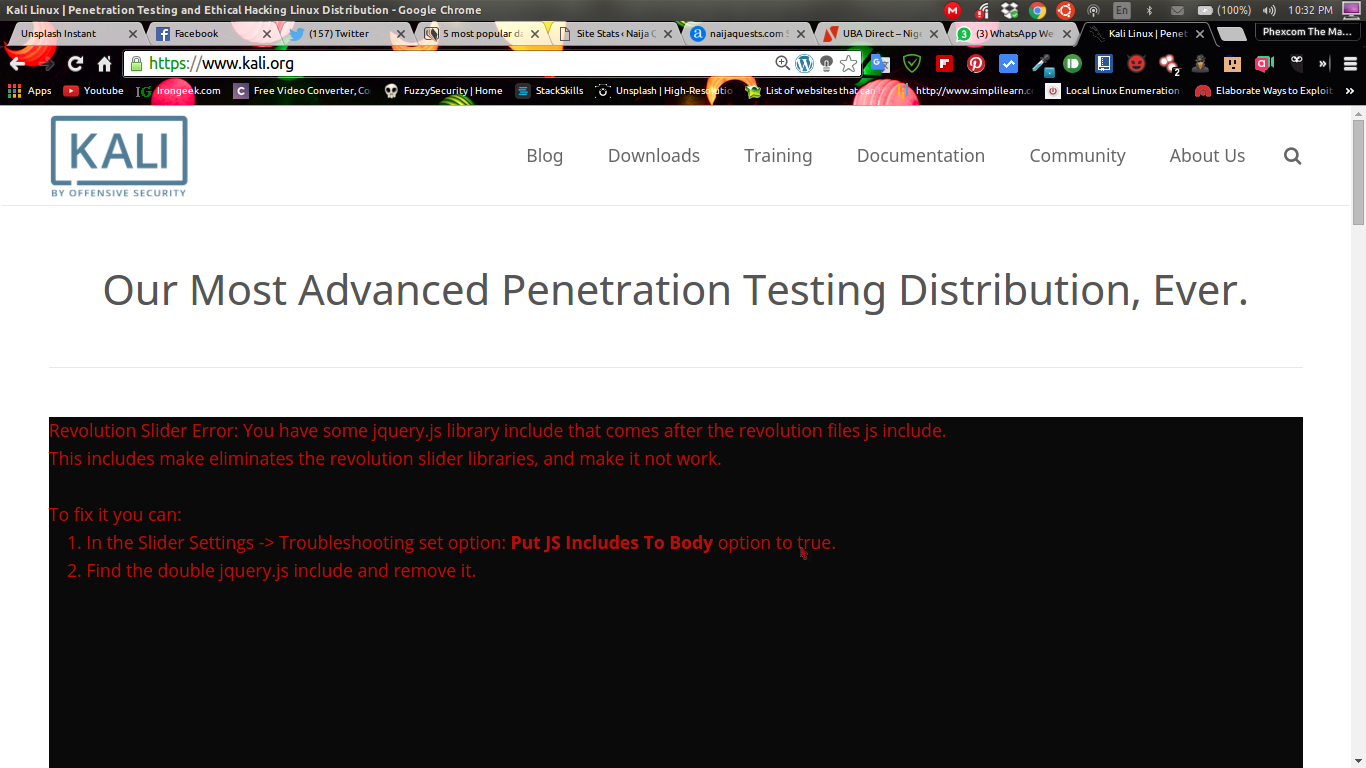The width and height of the screenshot is (1366, 768).
Task: Click the Kali logo in the header
Action: coord(119,156)
